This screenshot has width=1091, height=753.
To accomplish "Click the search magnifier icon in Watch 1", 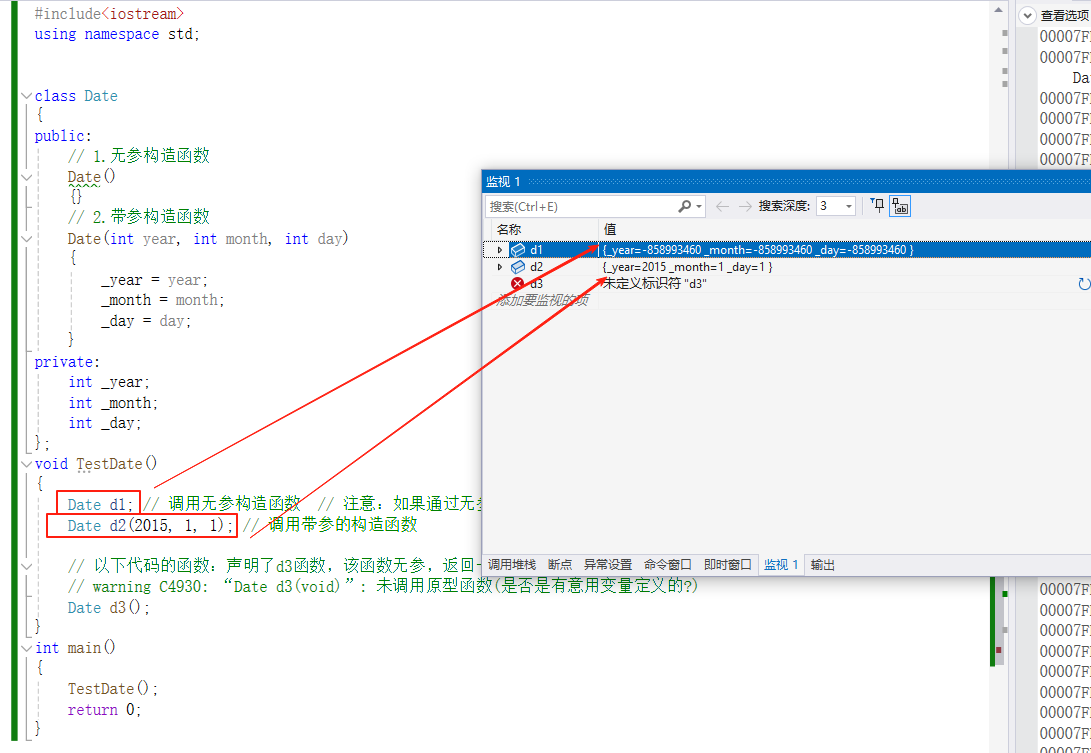I will [x=685, y=206].
